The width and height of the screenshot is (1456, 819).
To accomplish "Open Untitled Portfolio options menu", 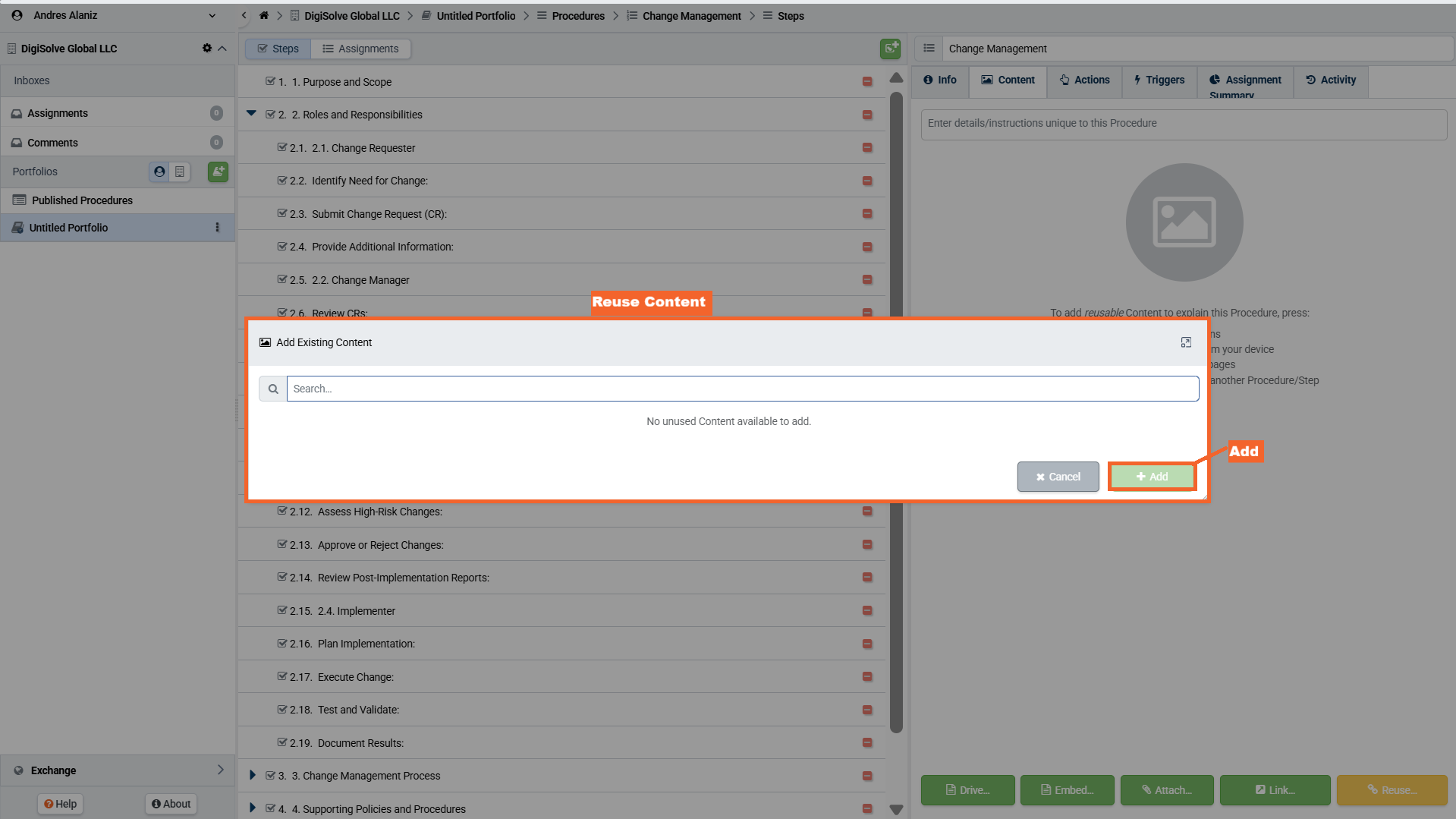I will (218, 228).
